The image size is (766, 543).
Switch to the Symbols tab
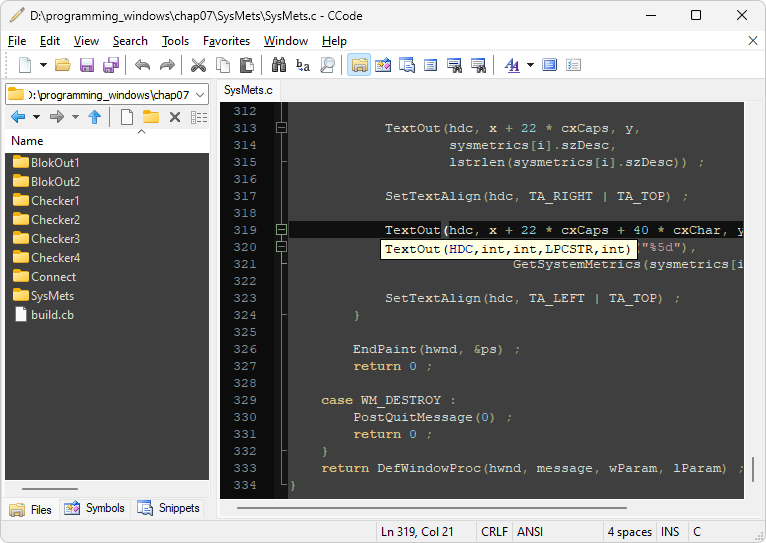pyautogui.click(x=95, y=508)
